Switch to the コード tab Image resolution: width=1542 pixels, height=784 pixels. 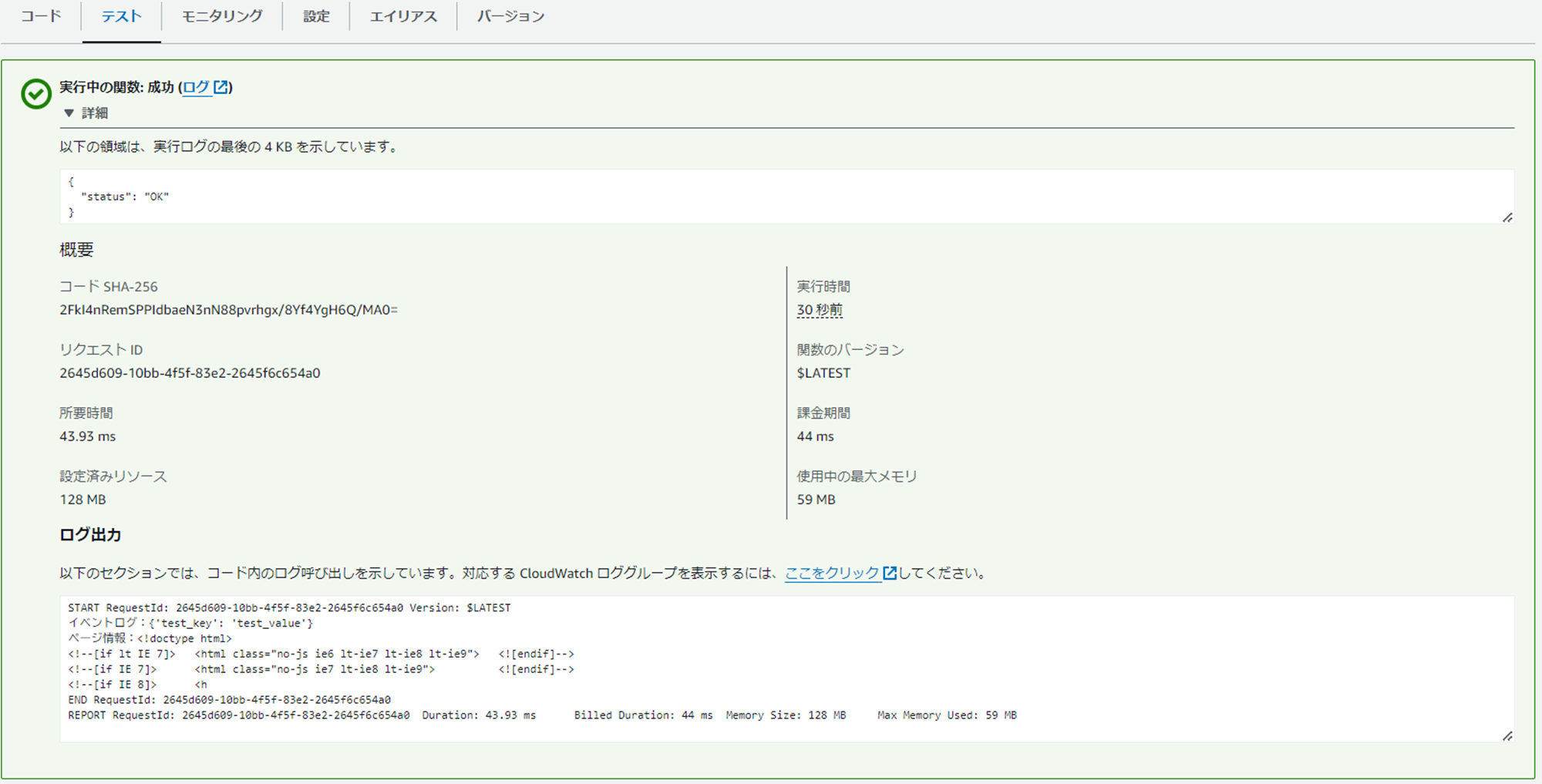(40, 15)
